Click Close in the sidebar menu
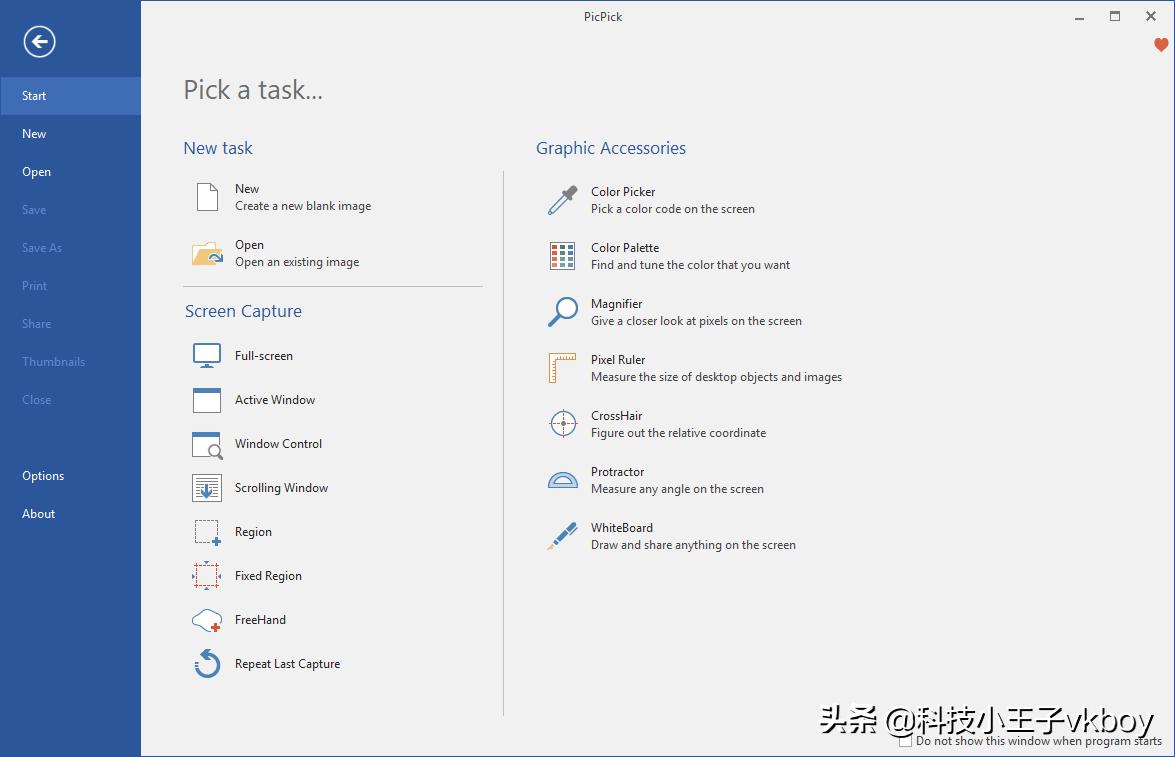Screen dimensions: 1175x757 pos(70,399)
